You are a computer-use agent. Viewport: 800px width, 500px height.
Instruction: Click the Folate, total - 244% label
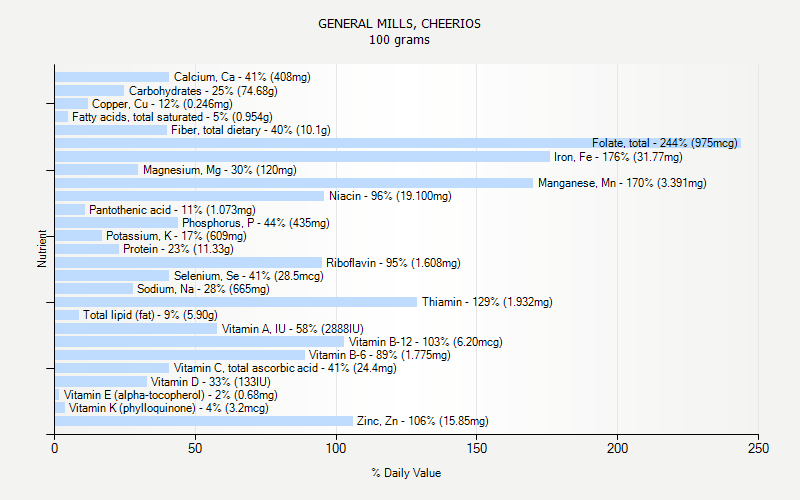pyautogui.click(x=665, y=143)
